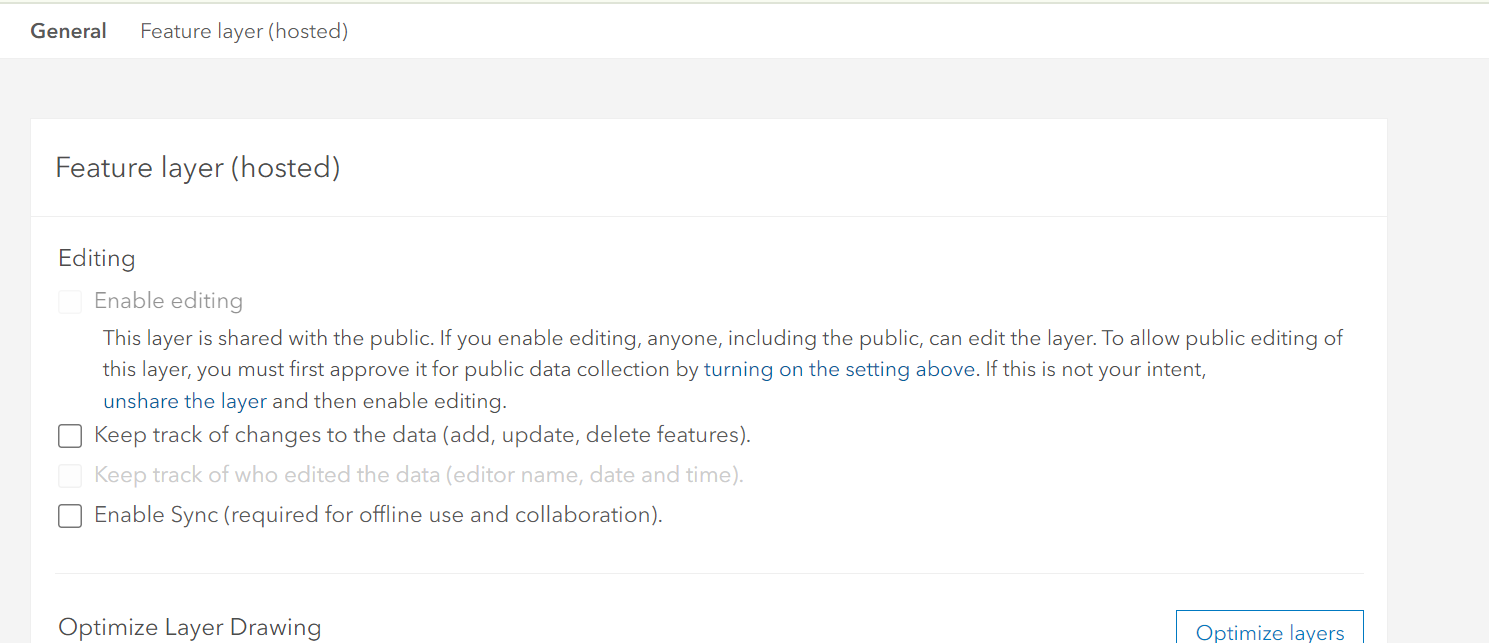This screenshot has height=643, width=1489.
Task: Click the "Enable editing" label text
Action: point(168,301)
